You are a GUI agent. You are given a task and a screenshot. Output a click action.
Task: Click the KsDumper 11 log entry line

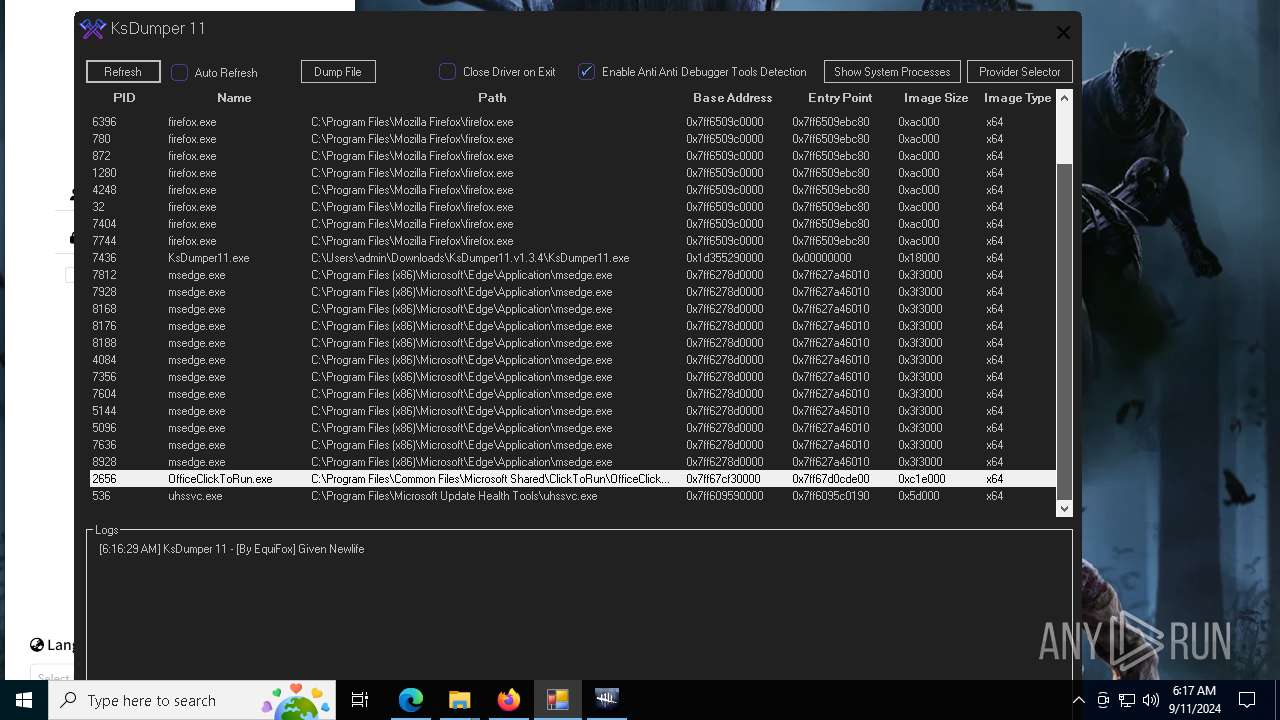[x=231, y=549]
